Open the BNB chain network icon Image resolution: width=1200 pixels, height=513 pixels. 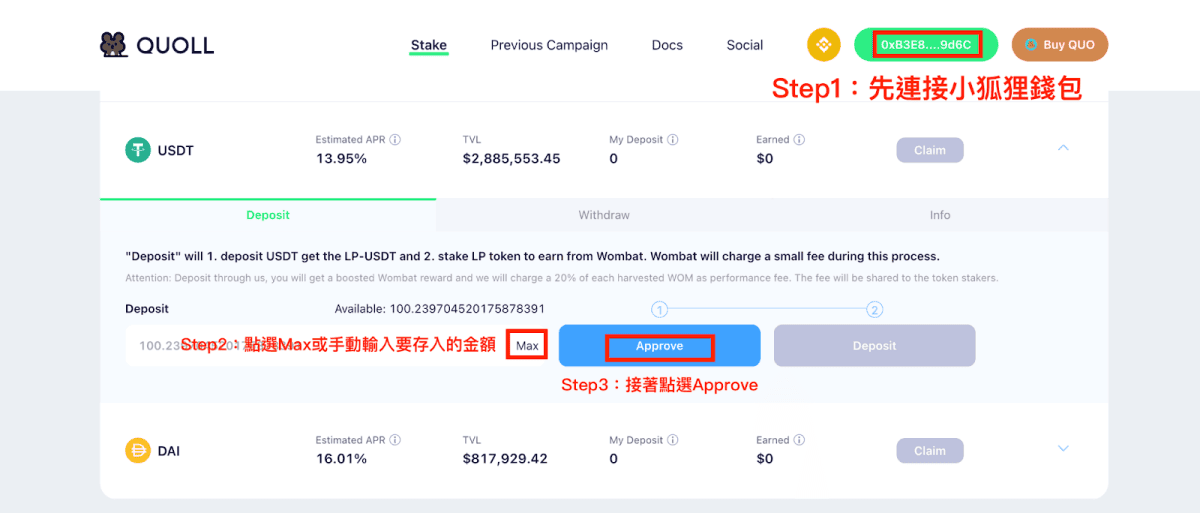[824, 45]
